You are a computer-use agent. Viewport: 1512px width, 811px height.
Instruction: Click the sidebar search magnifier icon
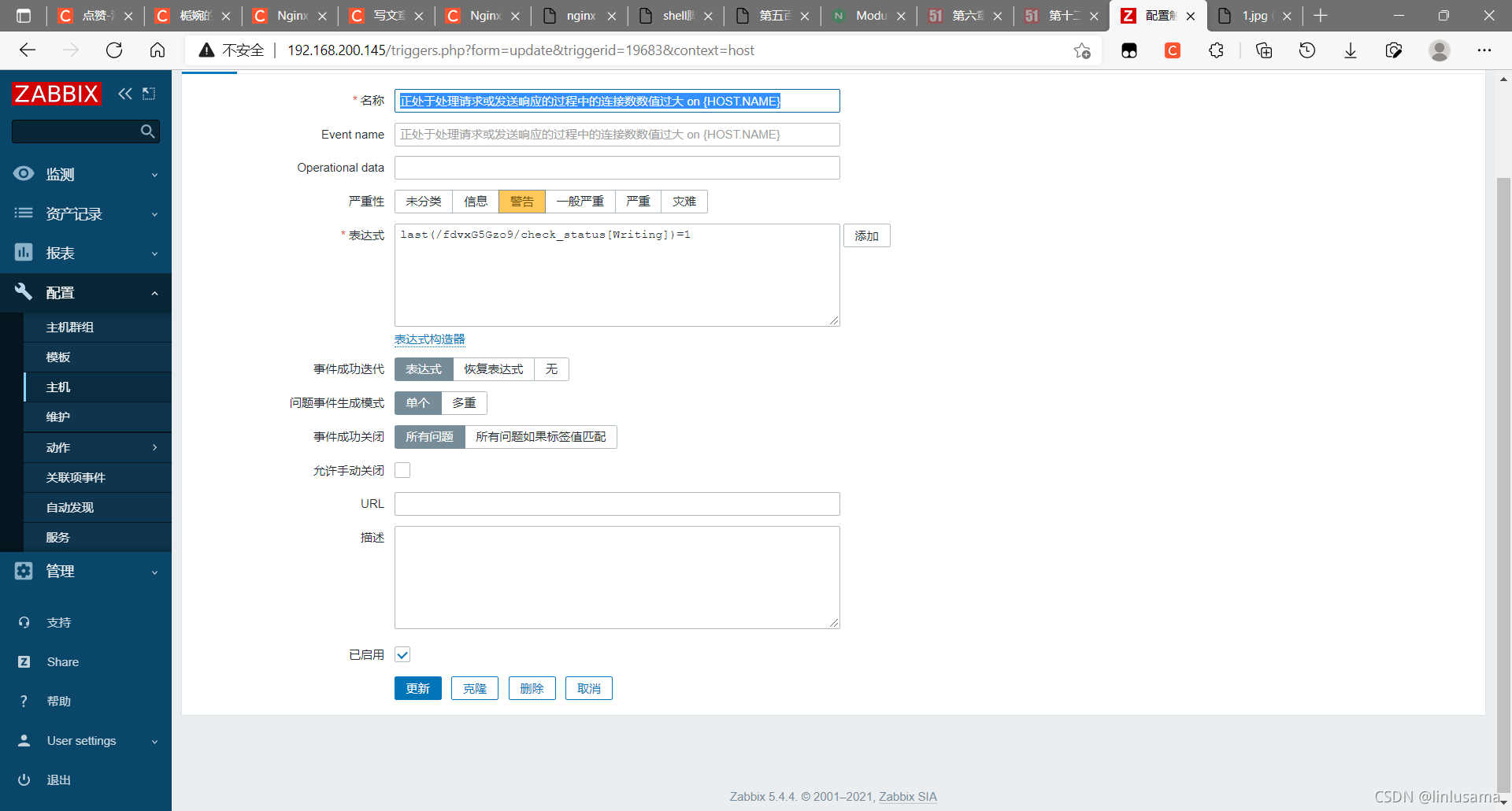(147, 131)
